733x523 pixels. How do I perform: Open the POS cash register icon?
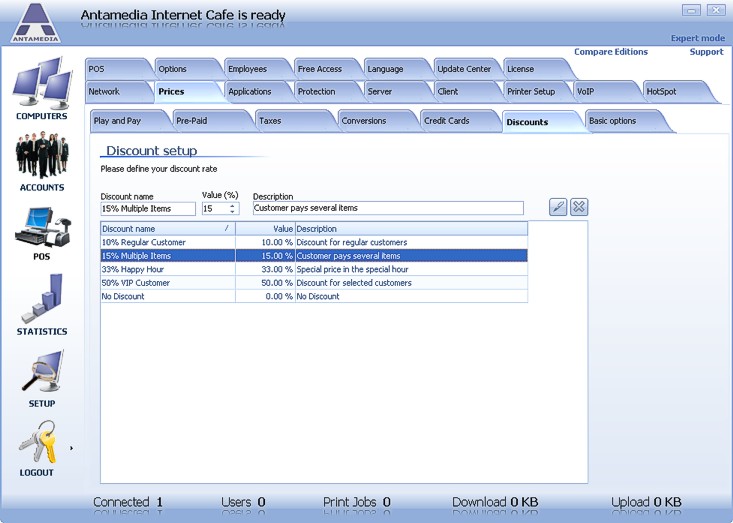(x=42, y=227)
